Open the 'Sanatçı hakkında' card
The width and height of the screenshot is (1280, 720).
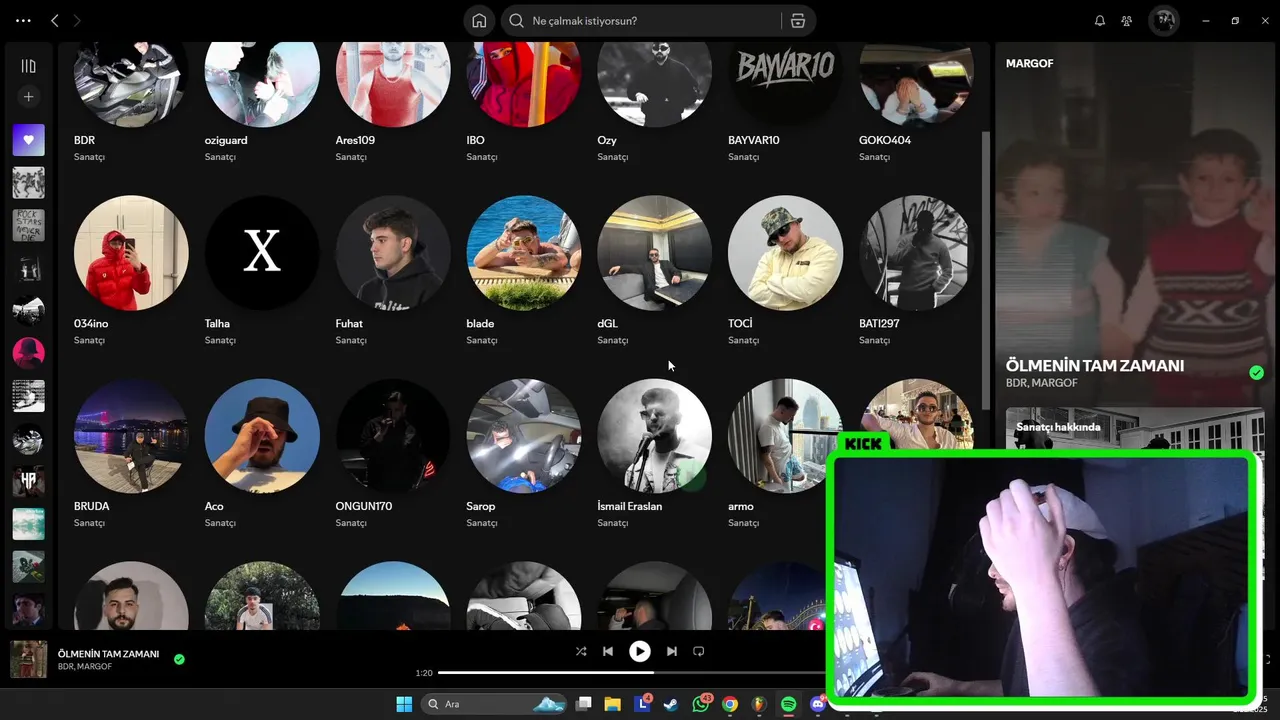pos(1135,428)
